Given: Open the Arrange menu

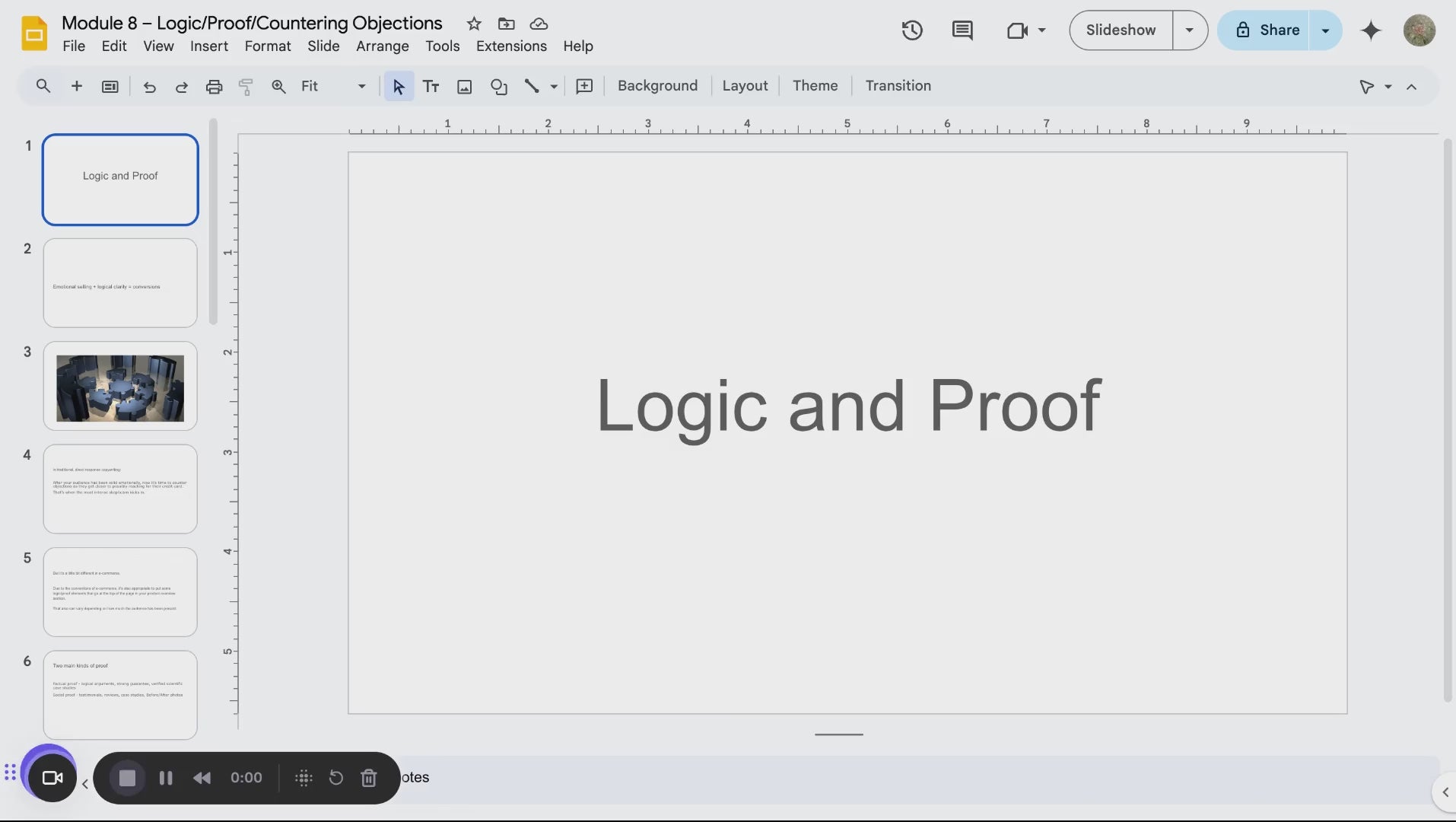Looking at the screenshot, I should click(x=382, y=46).
